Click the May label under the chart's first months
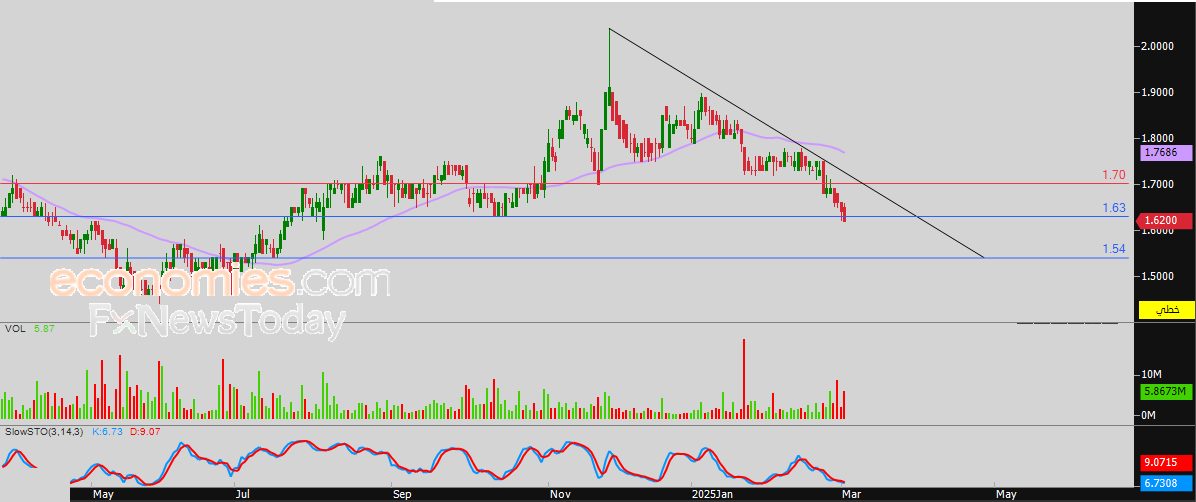The height and width of the screenshot is (502, 1196). [102, 494]
